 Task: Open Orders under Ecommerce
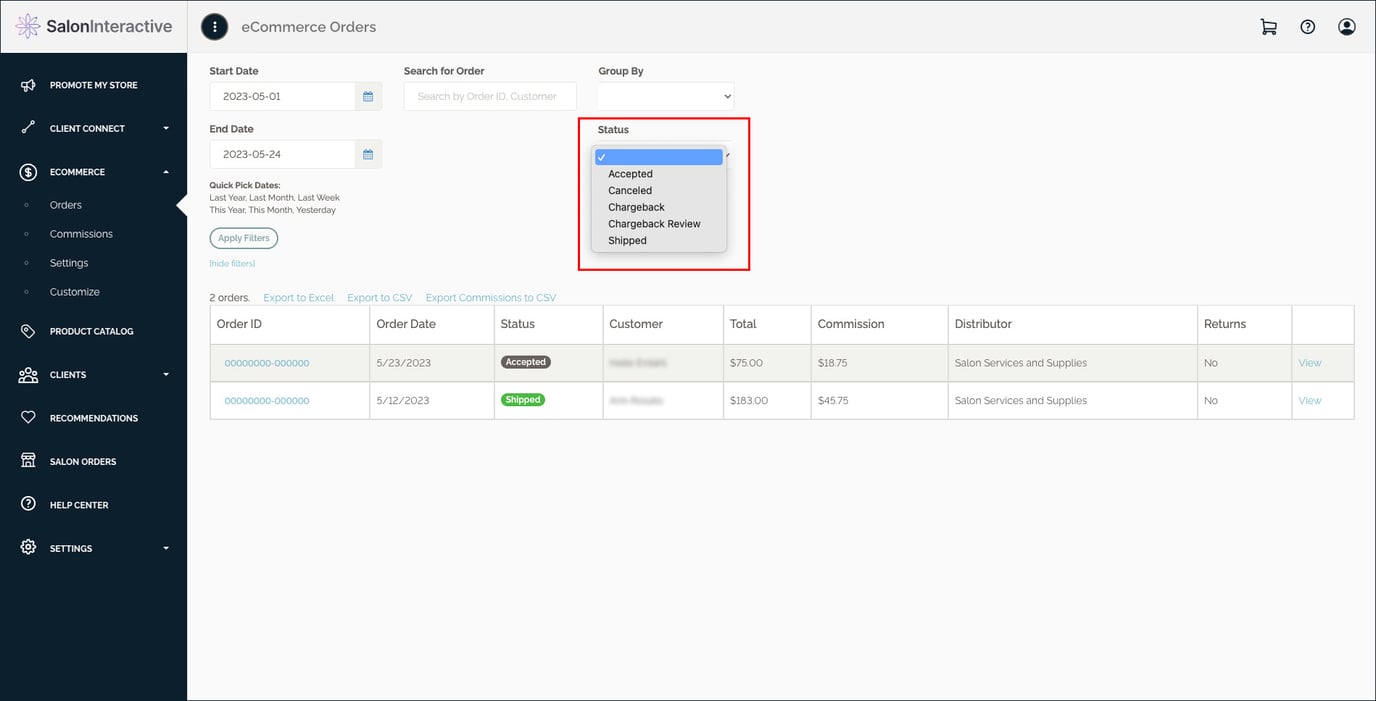66,205
